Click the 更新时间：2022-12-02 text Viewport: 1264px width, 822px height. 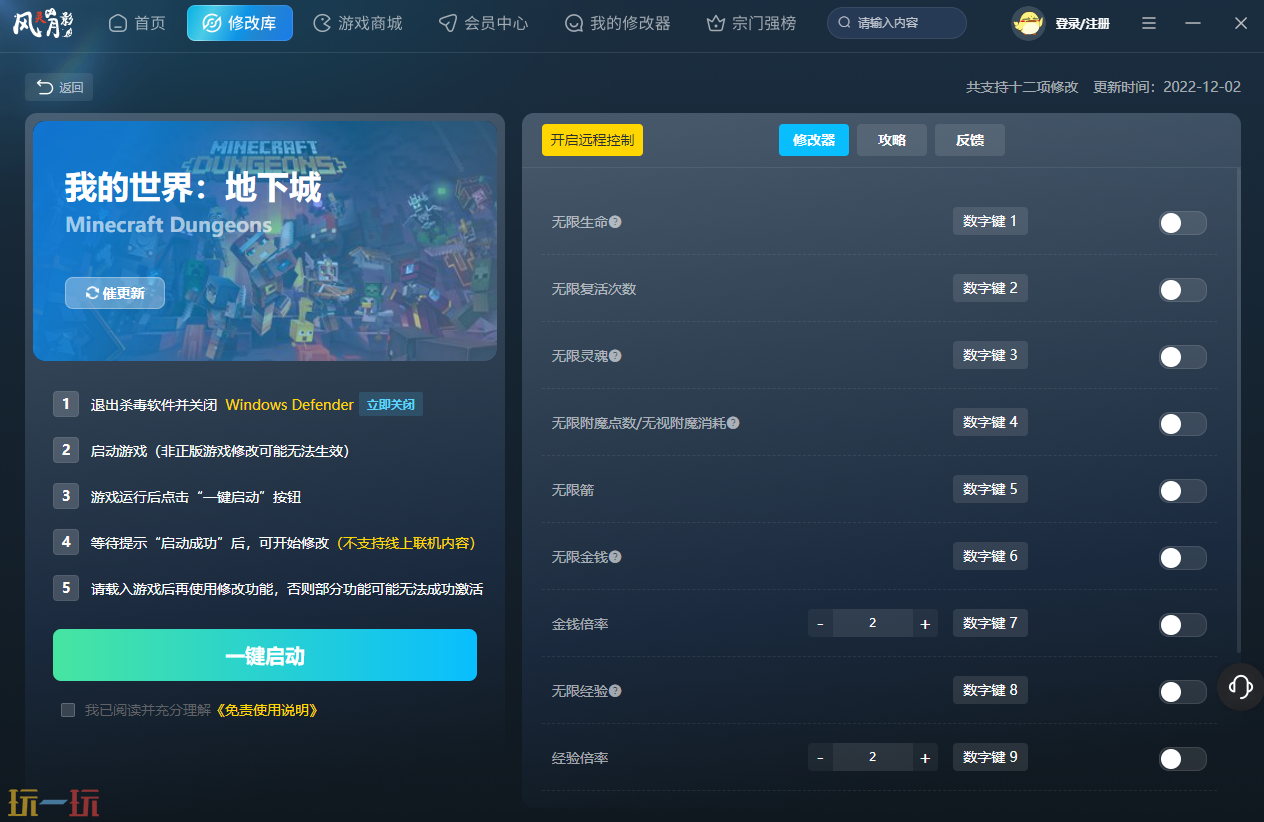point(1167,87)
